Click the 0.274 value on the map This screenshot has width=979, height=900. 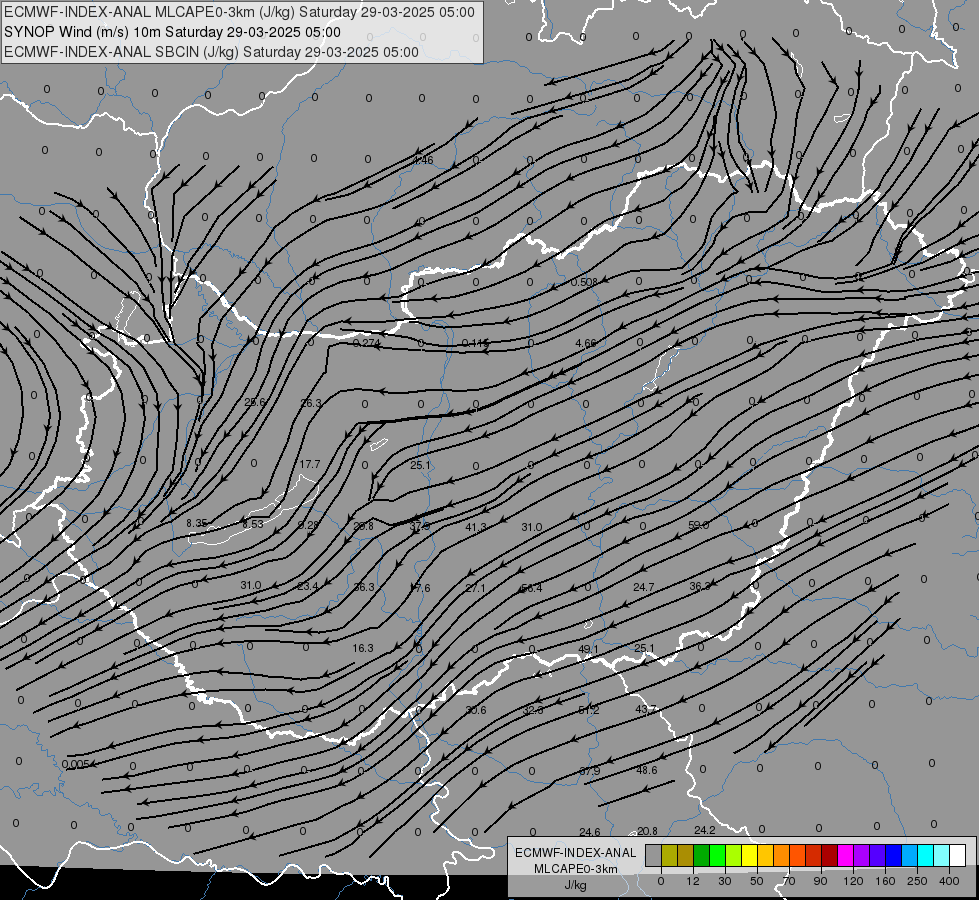[x=367, y=343]
